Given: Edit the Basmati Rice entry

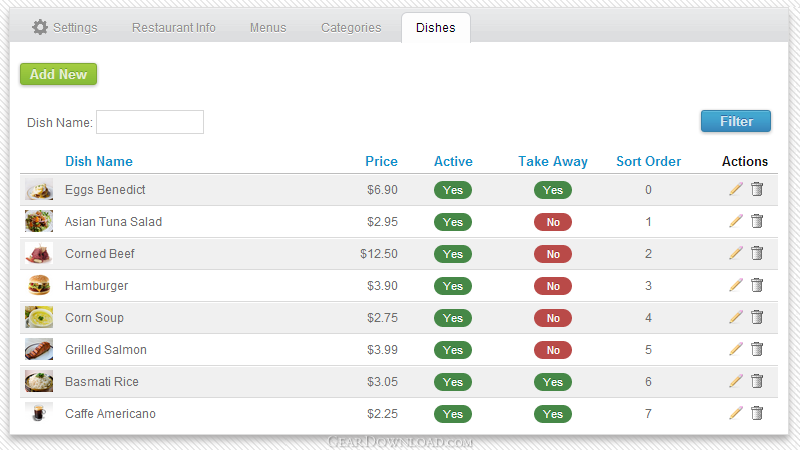Looking at the screenshot, I should pos(735,381).
